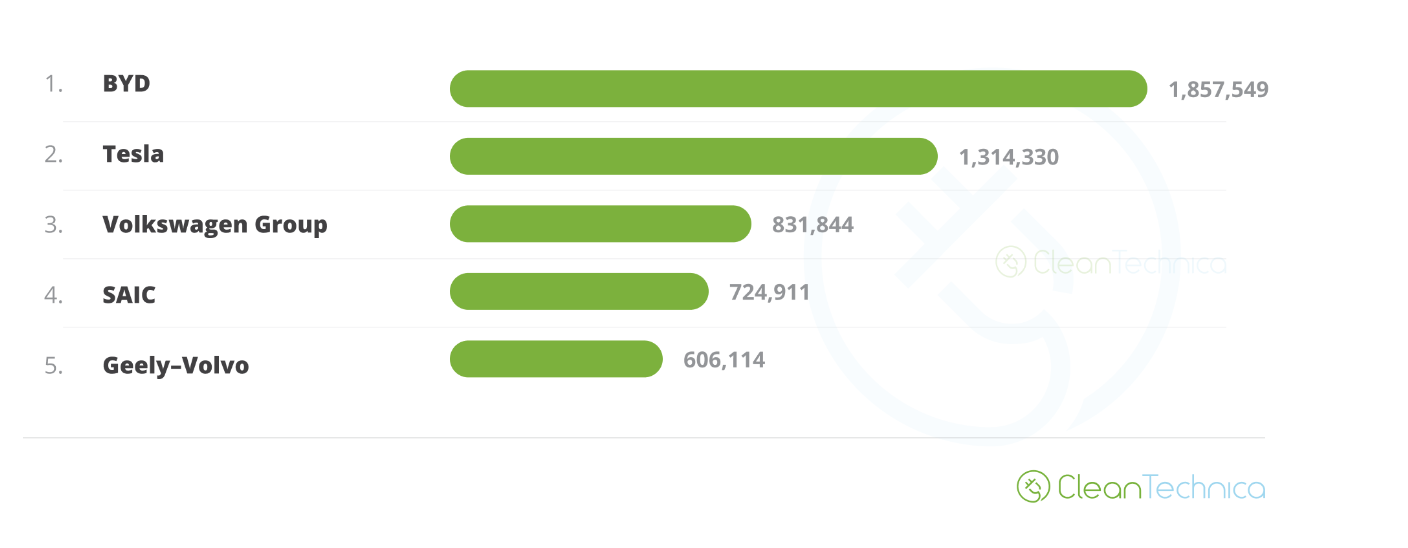Select the Geely–Volvo label
1408x548 pixels.
176,365
